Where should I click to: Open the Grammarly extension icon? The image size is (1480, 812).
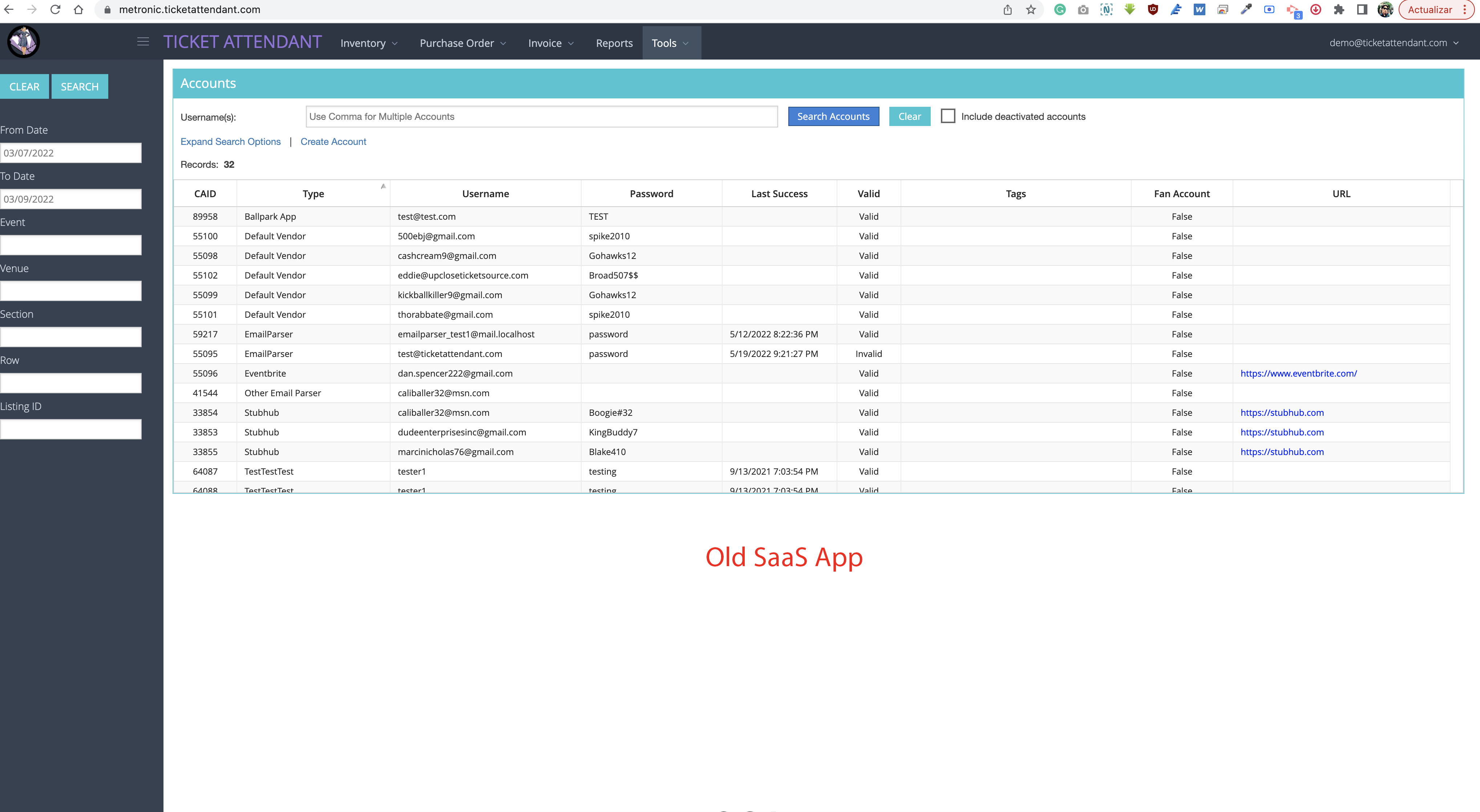tap(1060, 10)
